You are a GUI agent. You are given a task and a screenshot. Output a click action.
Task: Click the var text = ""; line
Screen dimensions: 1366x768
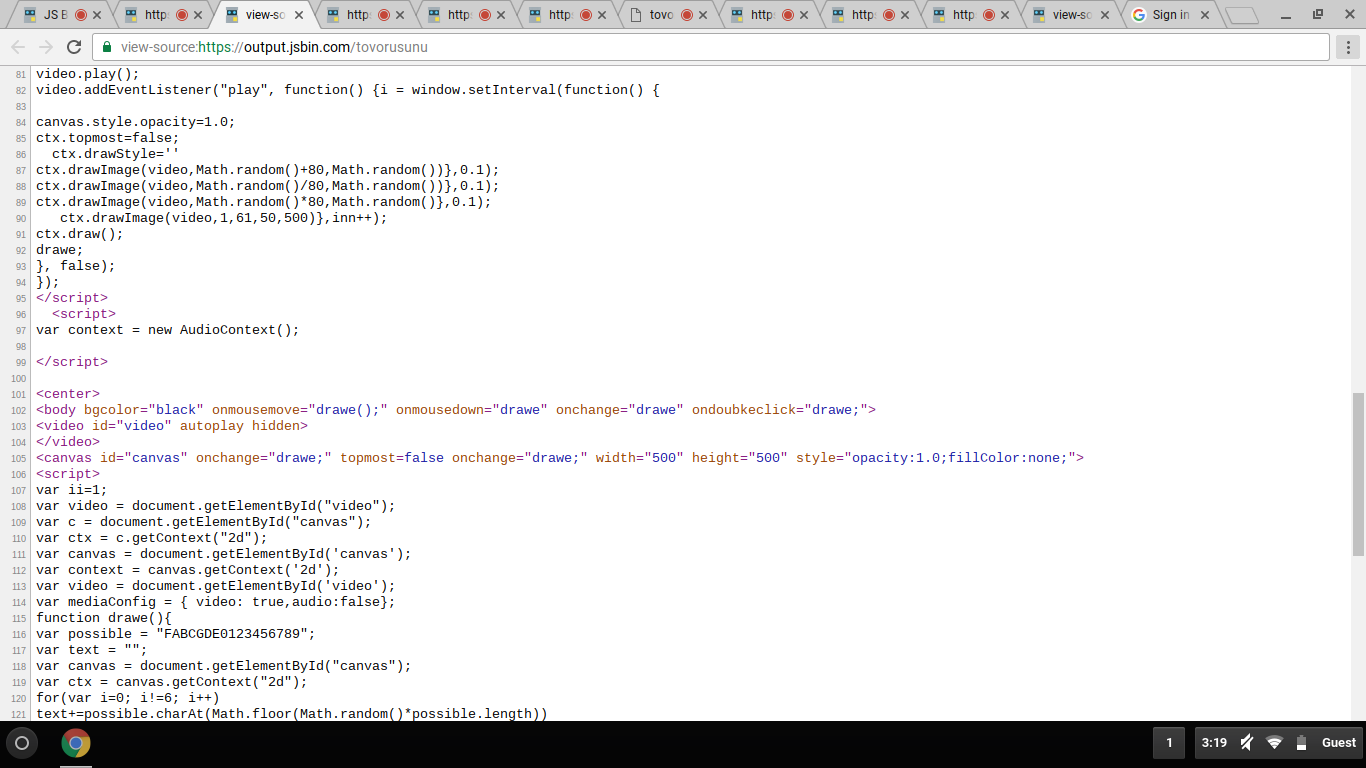[92, 650]
